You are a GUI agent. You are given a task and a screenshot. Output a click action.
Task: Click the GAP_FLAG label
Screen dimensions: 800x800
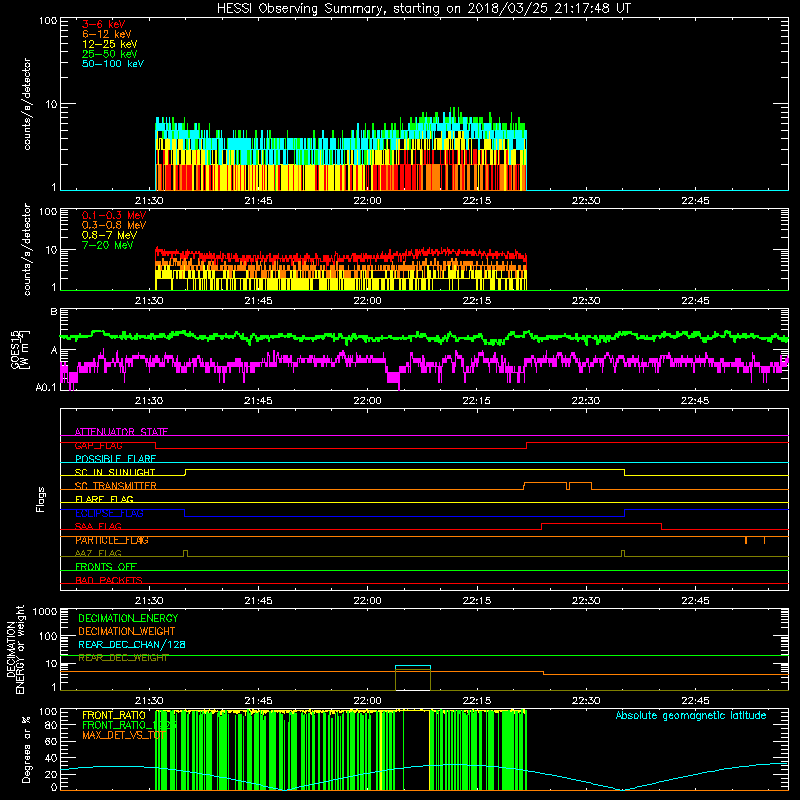click(98, 445)
